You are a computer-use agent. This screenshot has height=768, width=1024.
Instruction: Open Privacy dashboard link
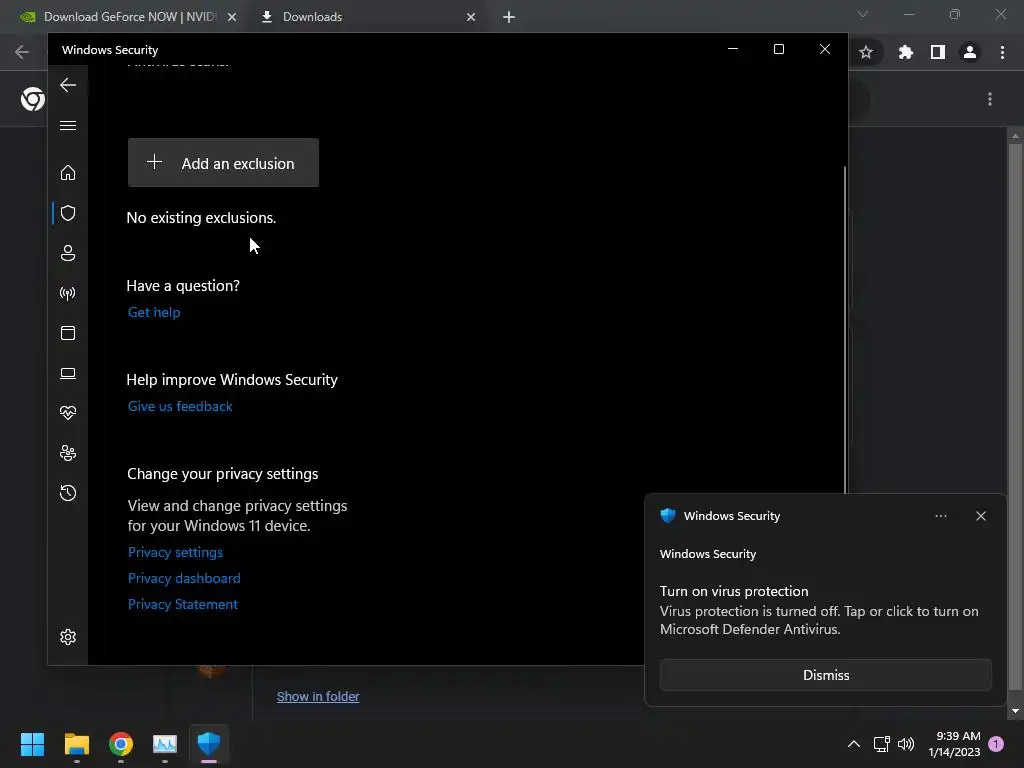pos(184,579)
